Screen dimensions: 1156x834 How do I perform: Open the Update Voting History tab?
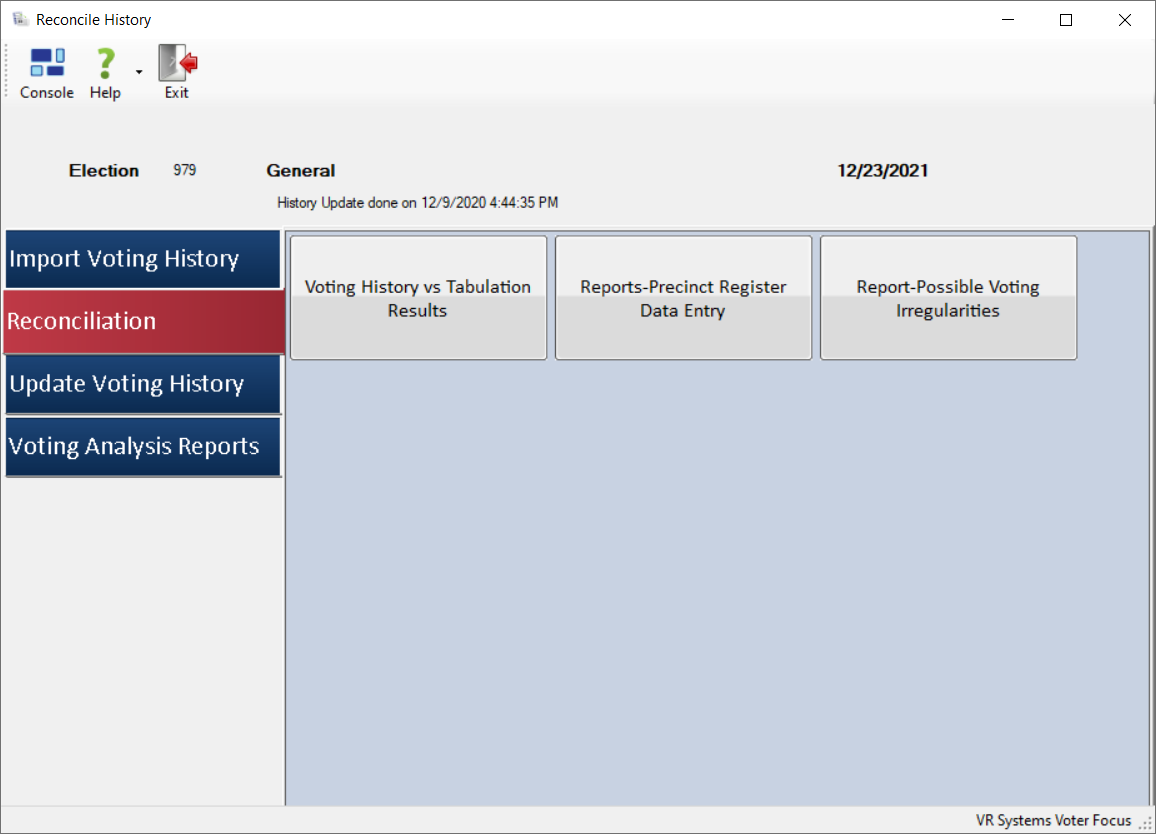coord(143,384)
